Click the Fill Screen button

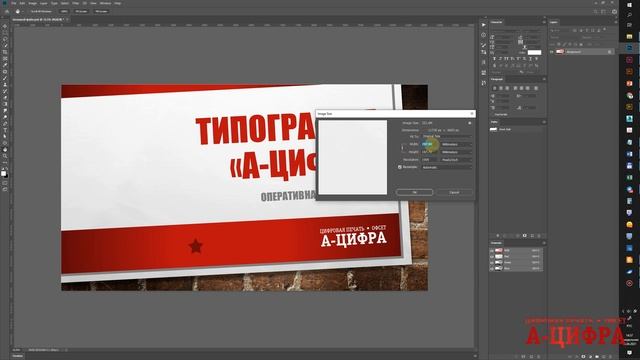(101, 11)
